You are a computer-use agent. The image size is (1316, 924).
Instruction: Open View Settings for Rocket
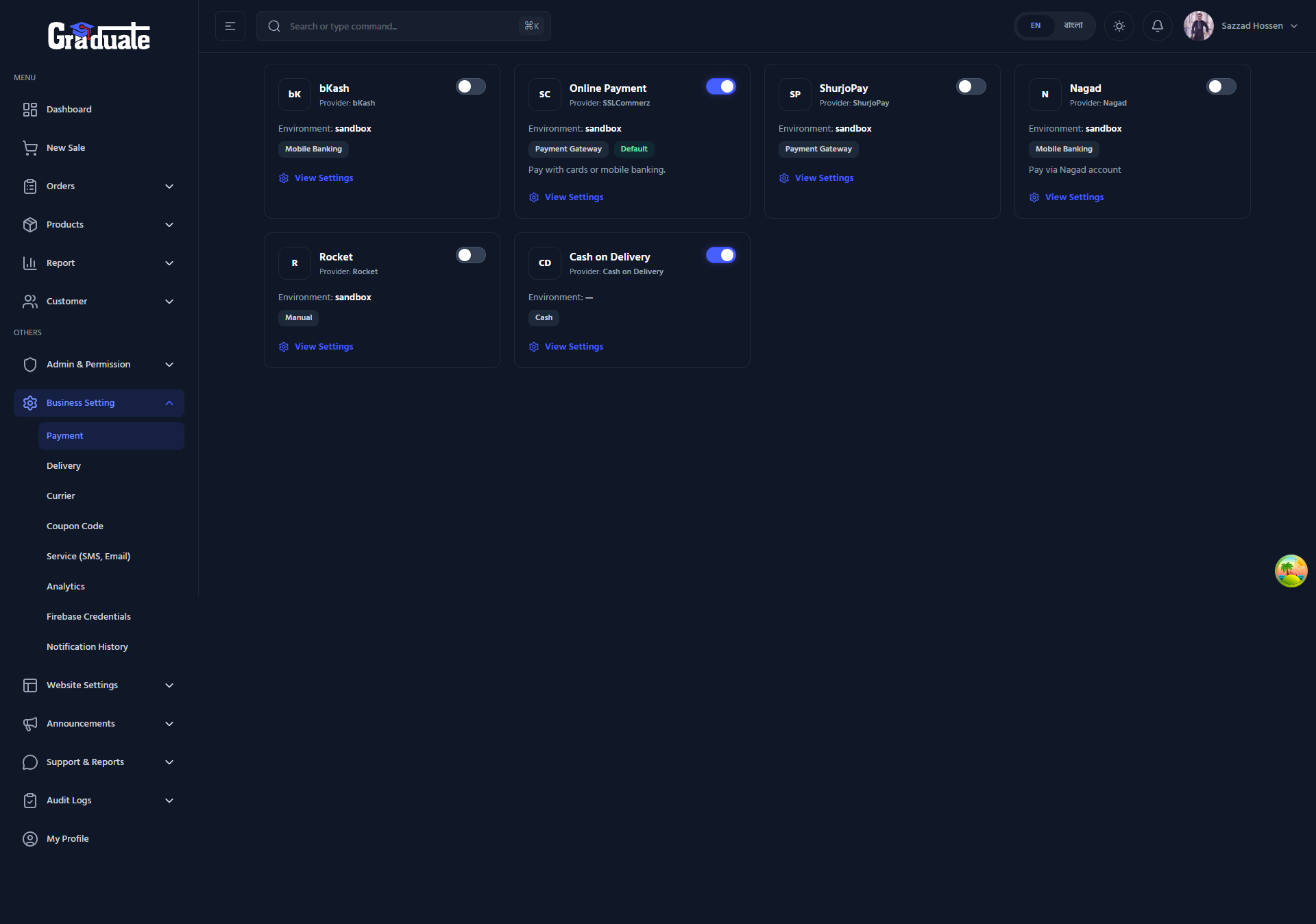[316, 347]
